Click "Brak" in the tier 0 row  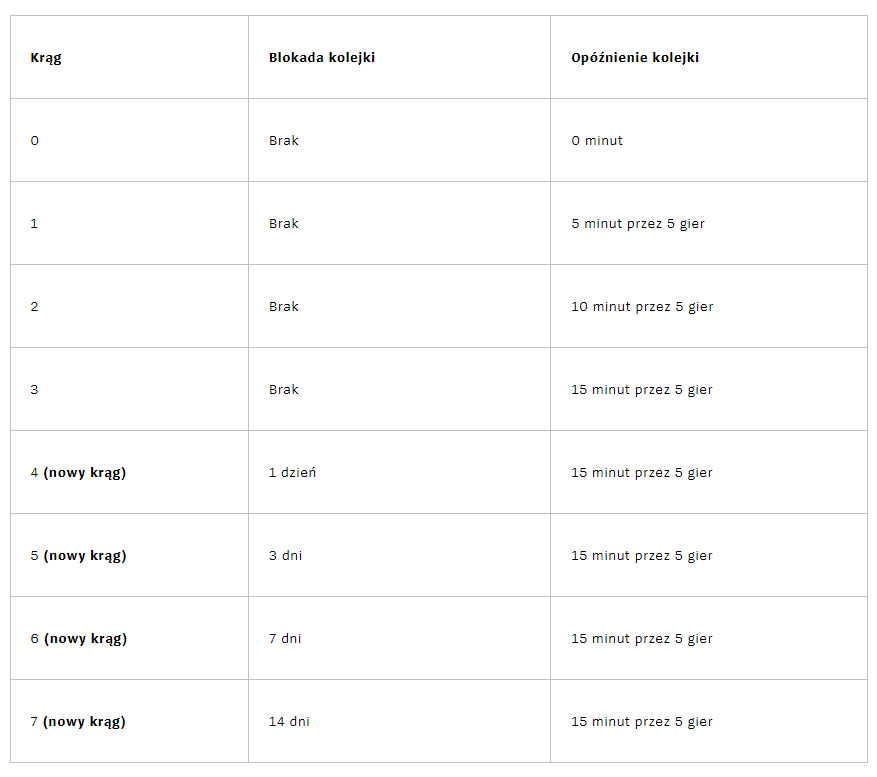tap(284, 141)
